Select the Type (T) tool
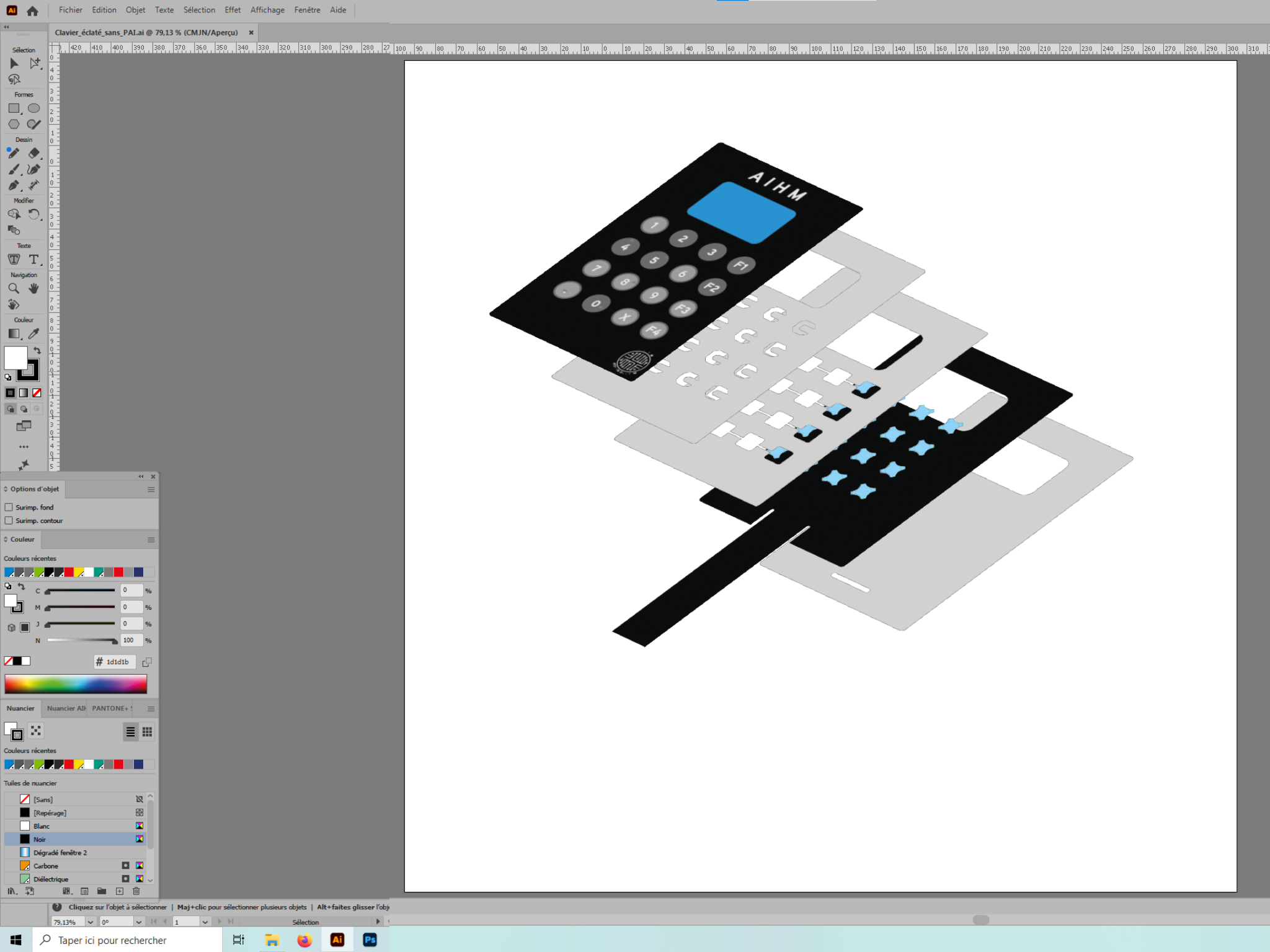Image resolution: width=1270 pixels, height=952 pixels. click(x=34, y=260)
